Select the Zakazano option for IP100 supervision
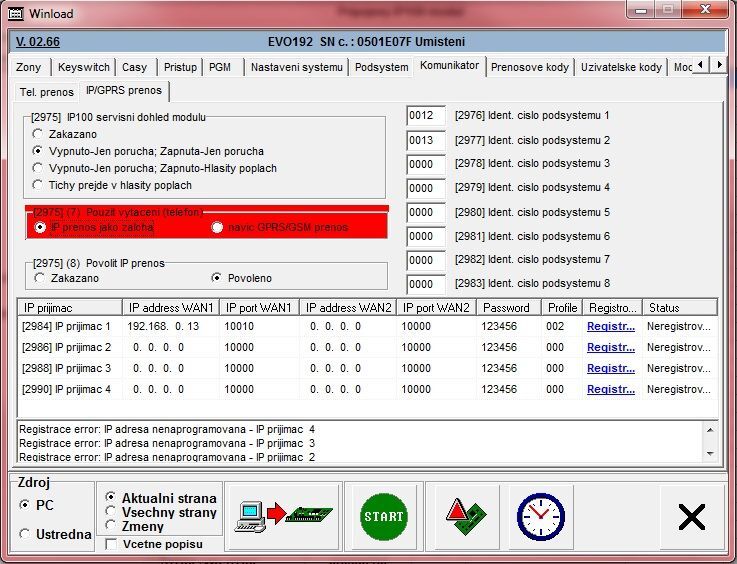This screenshot has height=564, width=737. click(x=38, y=134)
